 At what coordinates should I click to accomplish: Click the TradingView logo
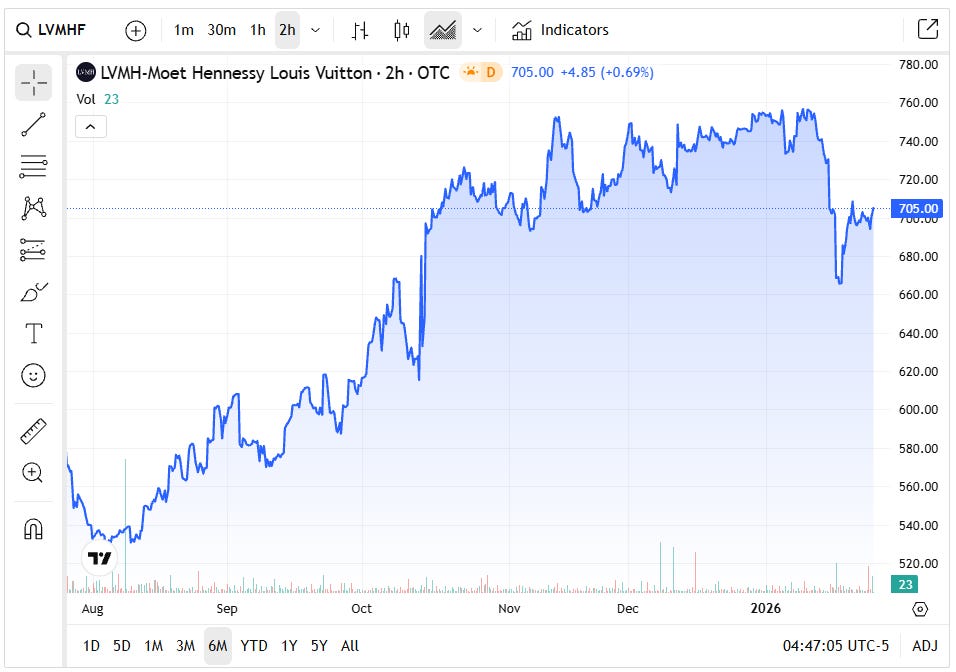99,558
